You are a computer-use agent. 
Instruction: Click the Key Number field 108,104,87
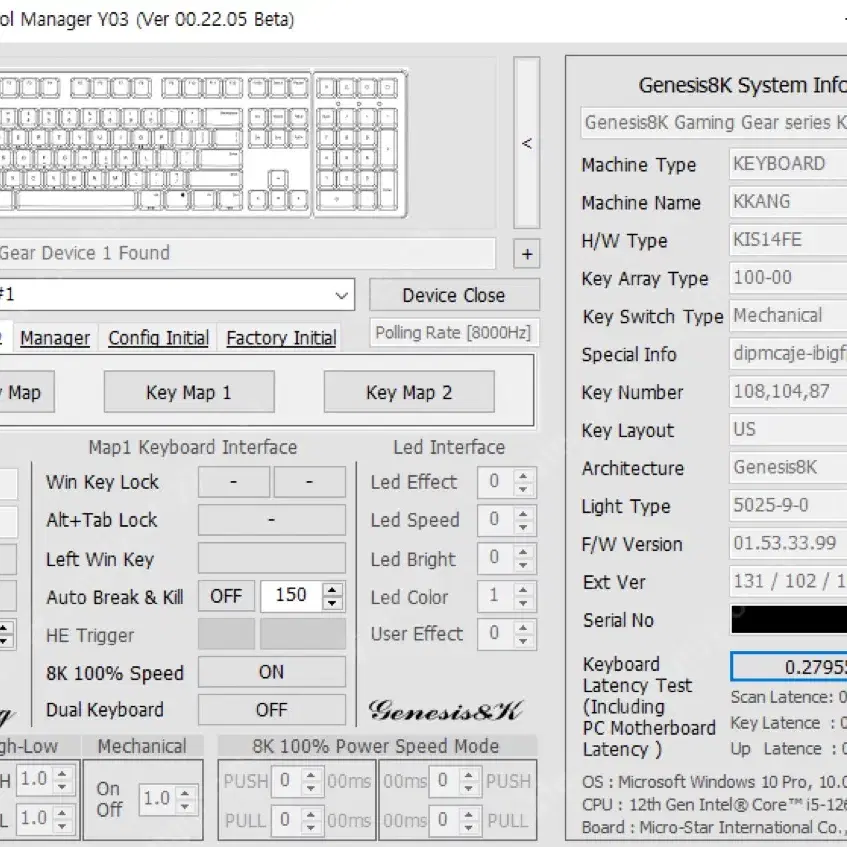[788, 392]
